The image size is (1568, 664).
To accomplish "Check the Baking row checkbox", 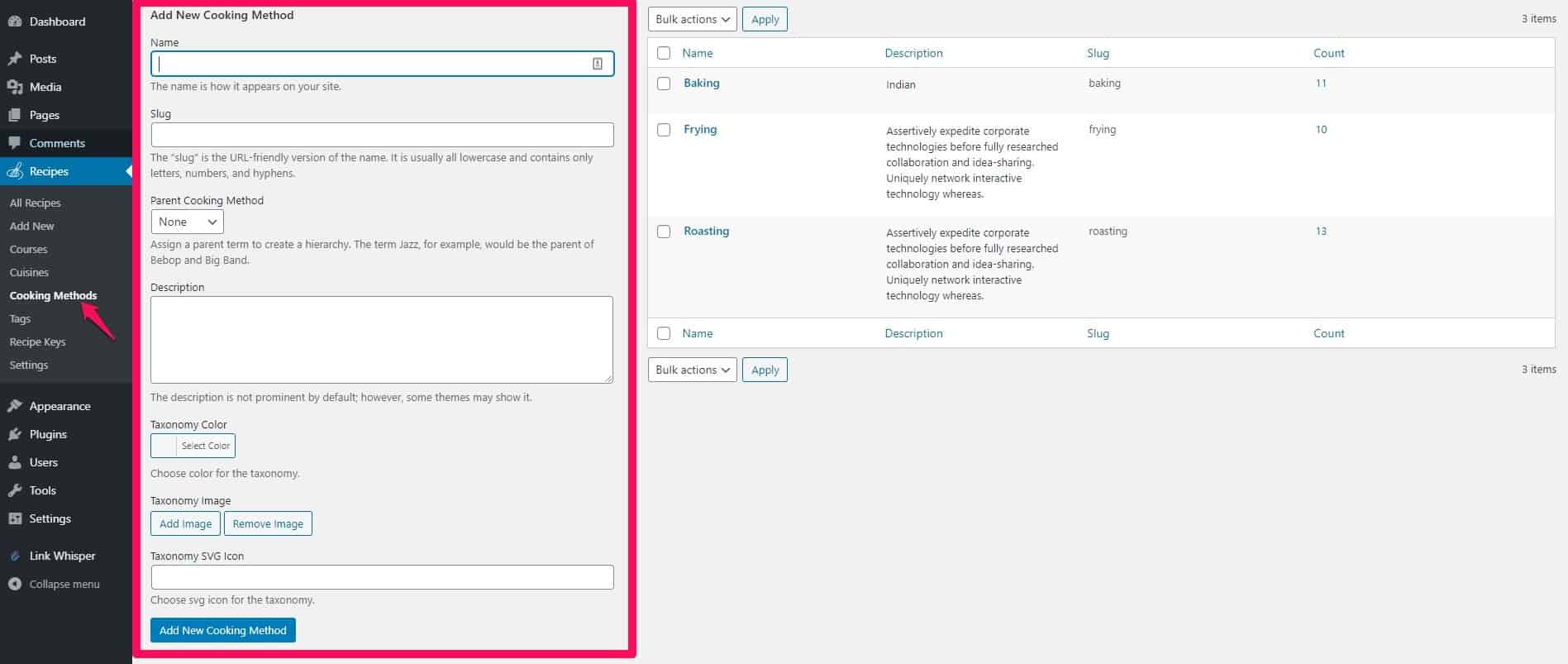I will pyautogui.click(x=664, y=83).
